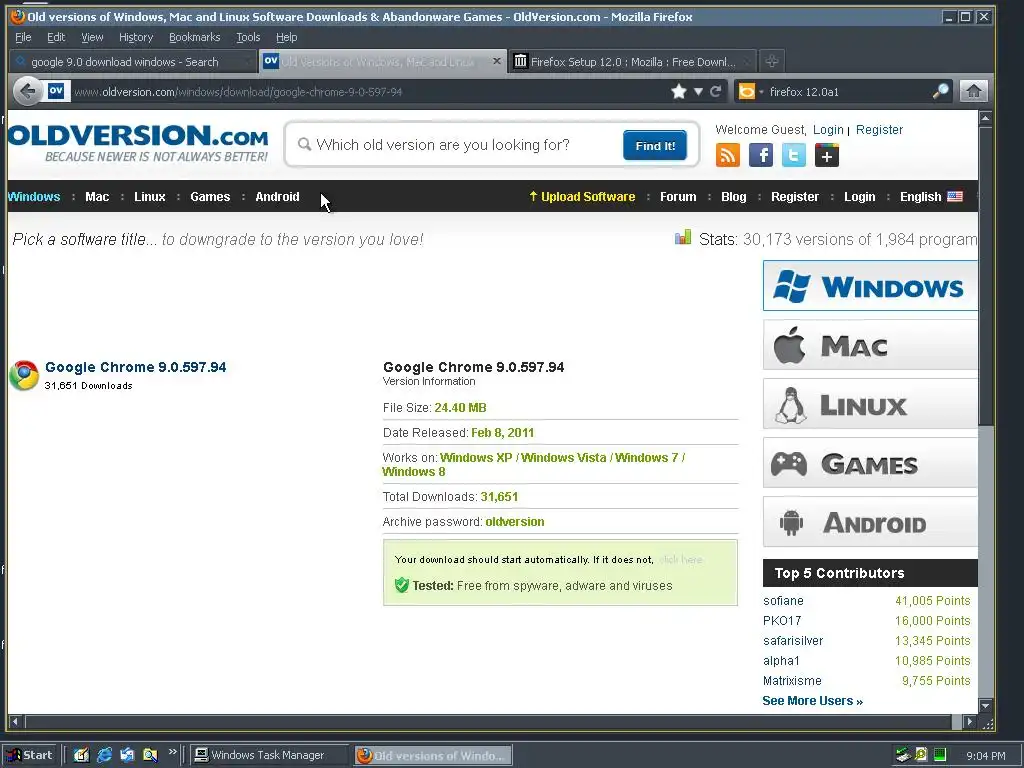Click the stats bar chart icon
The height and width of the screenshot is (768, 1024).
[x=682, y=237]
